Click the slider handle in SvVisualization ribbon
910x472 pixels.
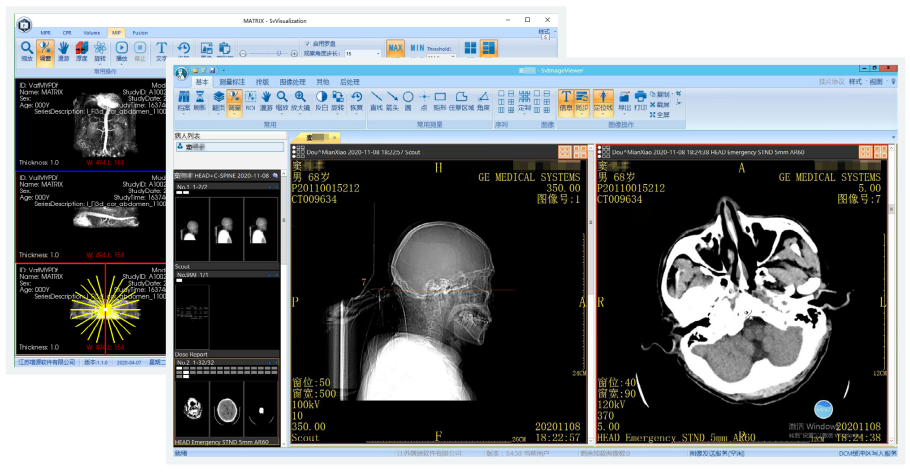coord(279,53)
